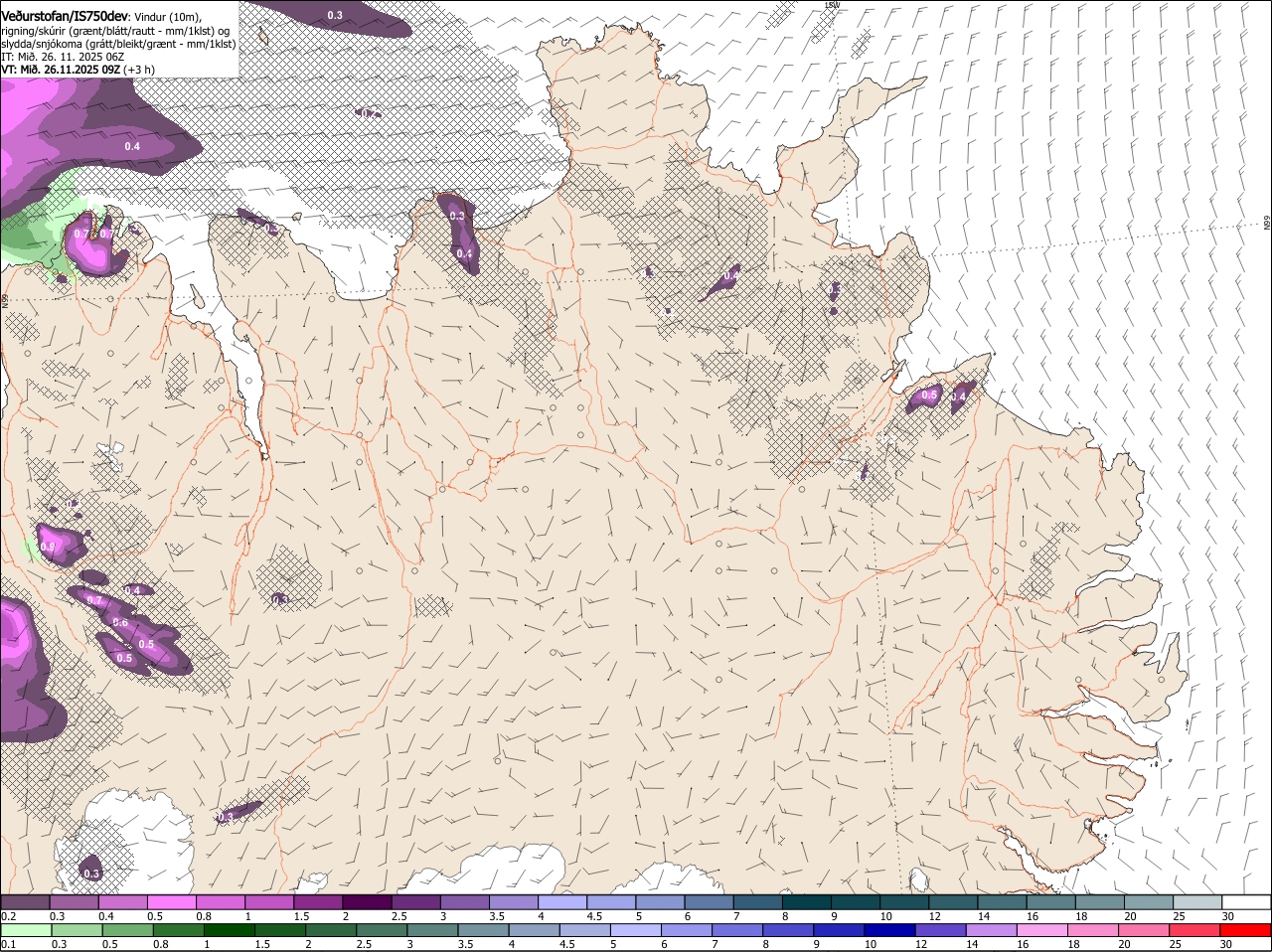Click the 0.1 label in lower legend
Image resolution: width=1272 pixels, height=952 pixels.
tap(8, 944)
